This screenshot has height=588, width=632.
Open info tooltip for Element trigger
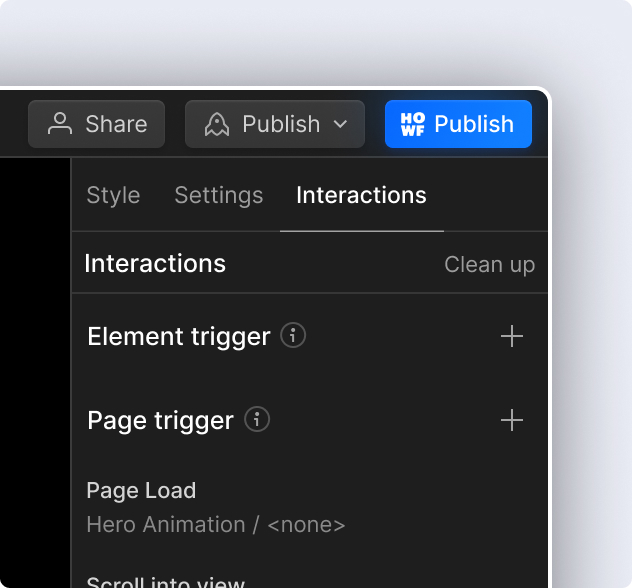pyautogui.click(x=293, y=335)
